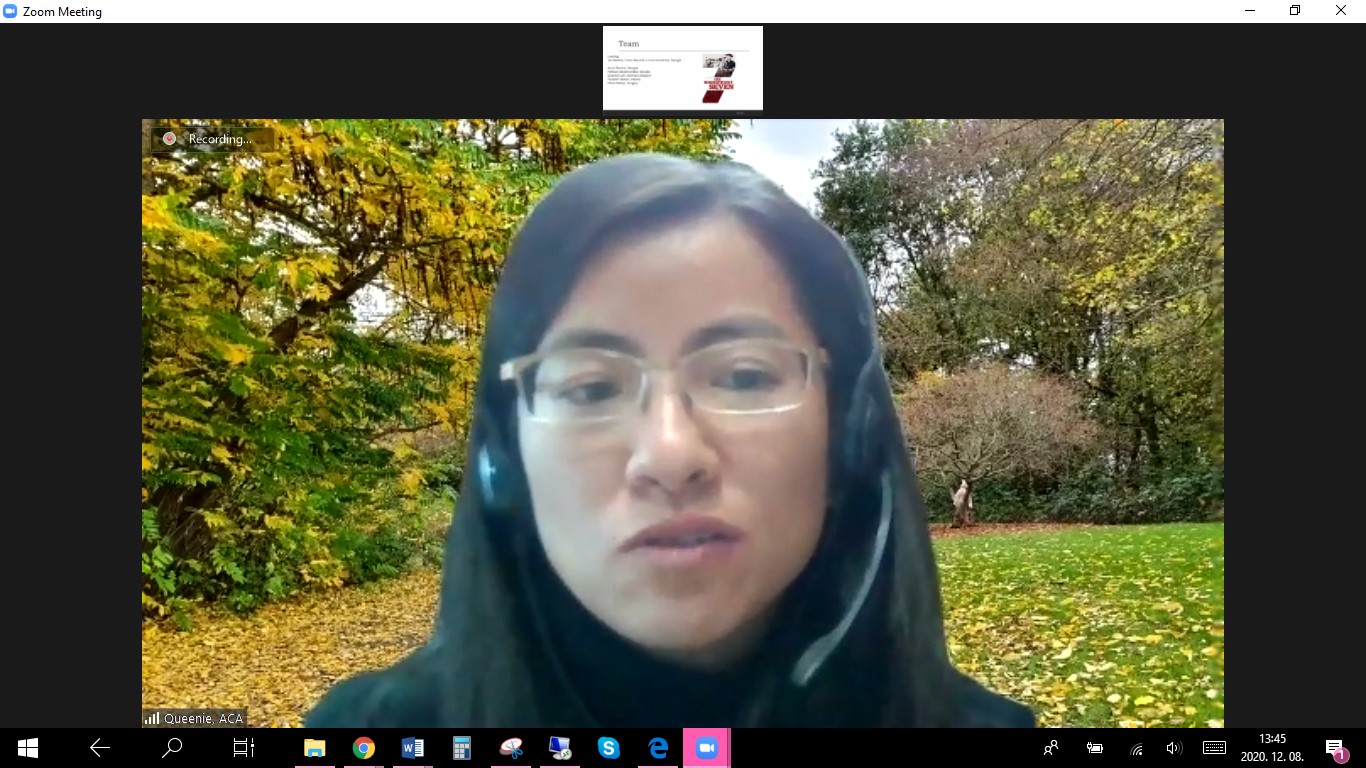This screenshot has height=768, width=1366.
Task: Click the taskbar Back arrow button
Action: 100,748
